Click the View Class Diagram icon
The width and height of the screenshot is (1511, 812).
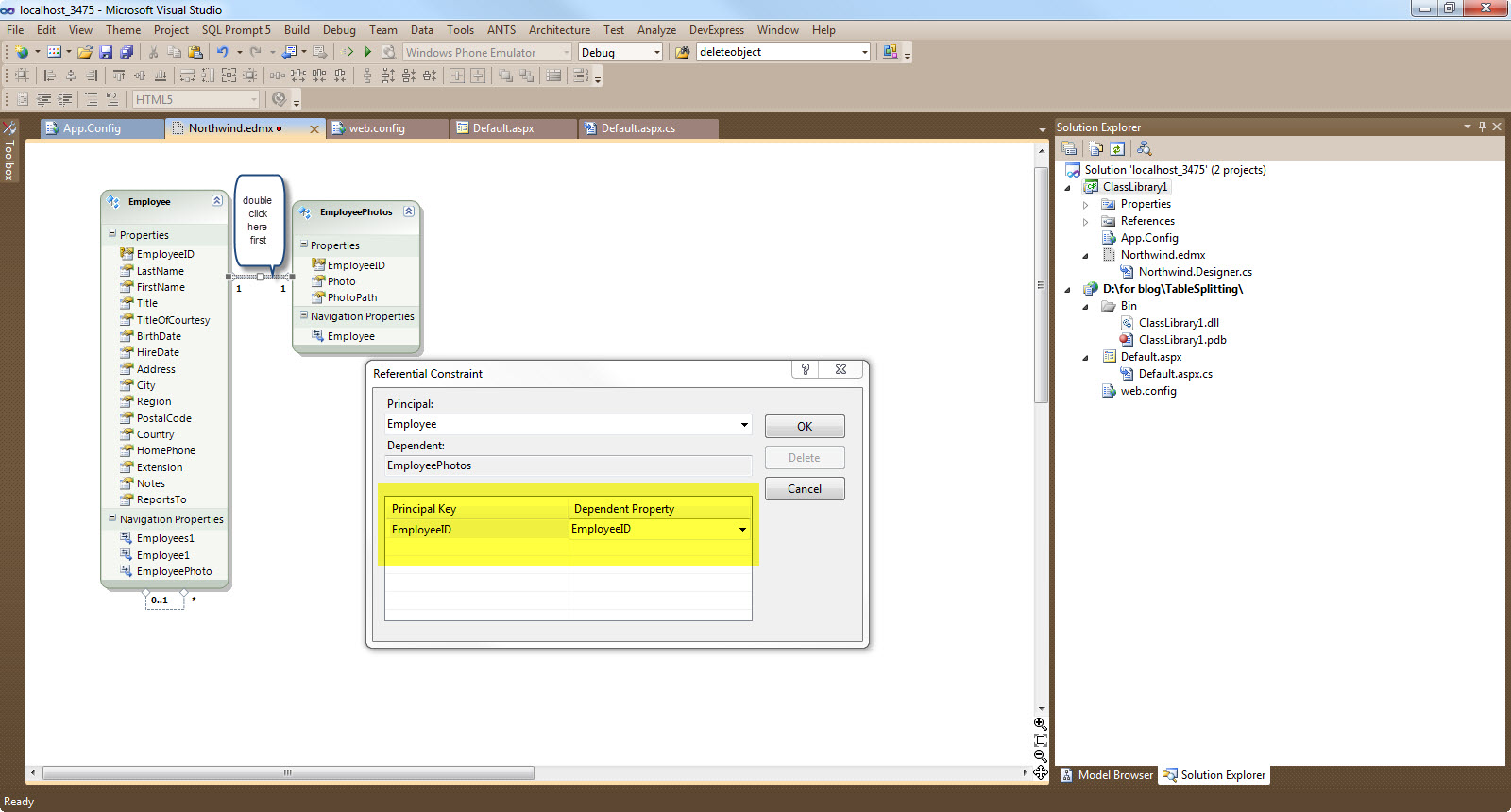(x=1144, y=148)
